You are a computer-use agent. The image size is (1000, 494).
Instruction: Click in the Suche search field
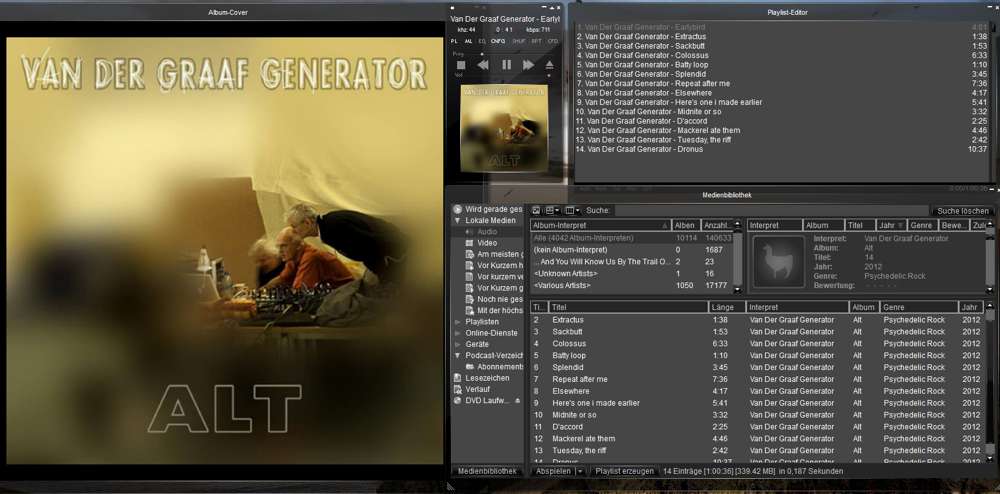point(770,211)
